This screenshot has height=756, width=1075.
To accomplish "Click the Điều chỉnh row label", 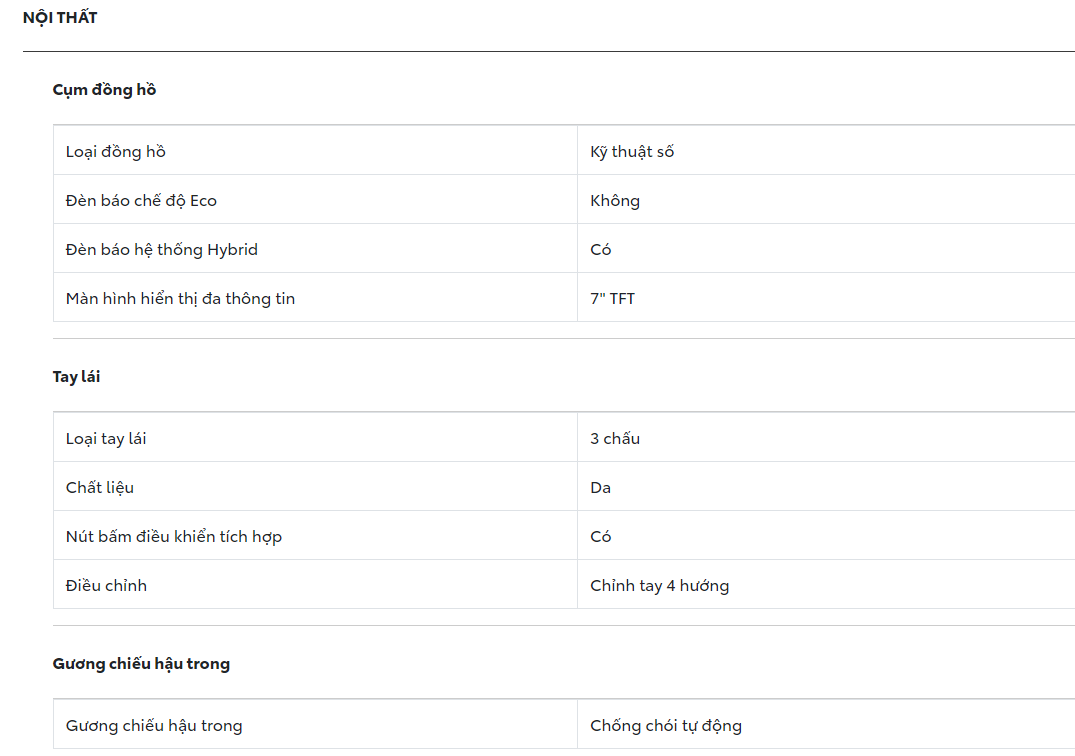I will click(106, 586).
